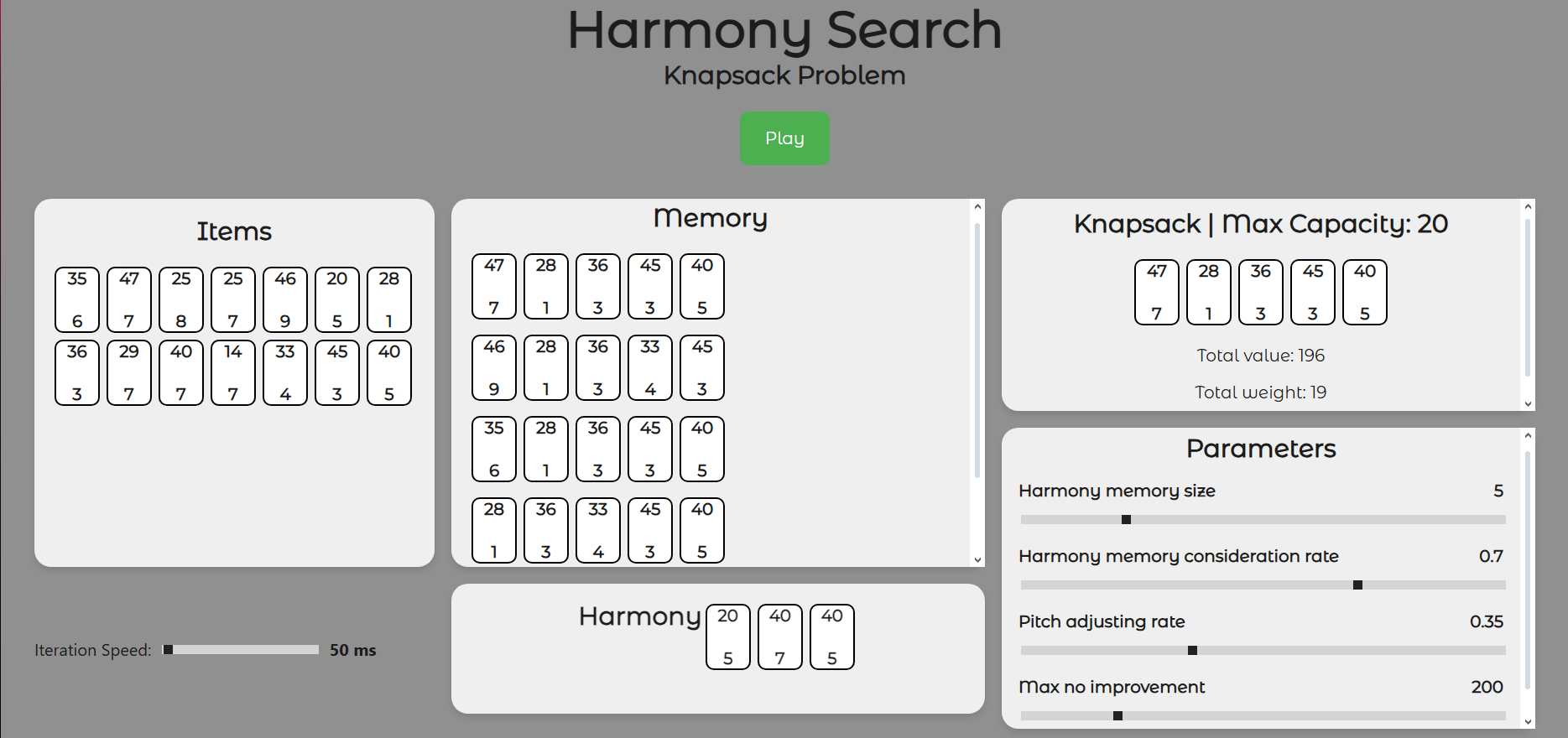Click the 29-value card in the Items panel

tap(129, 372)
